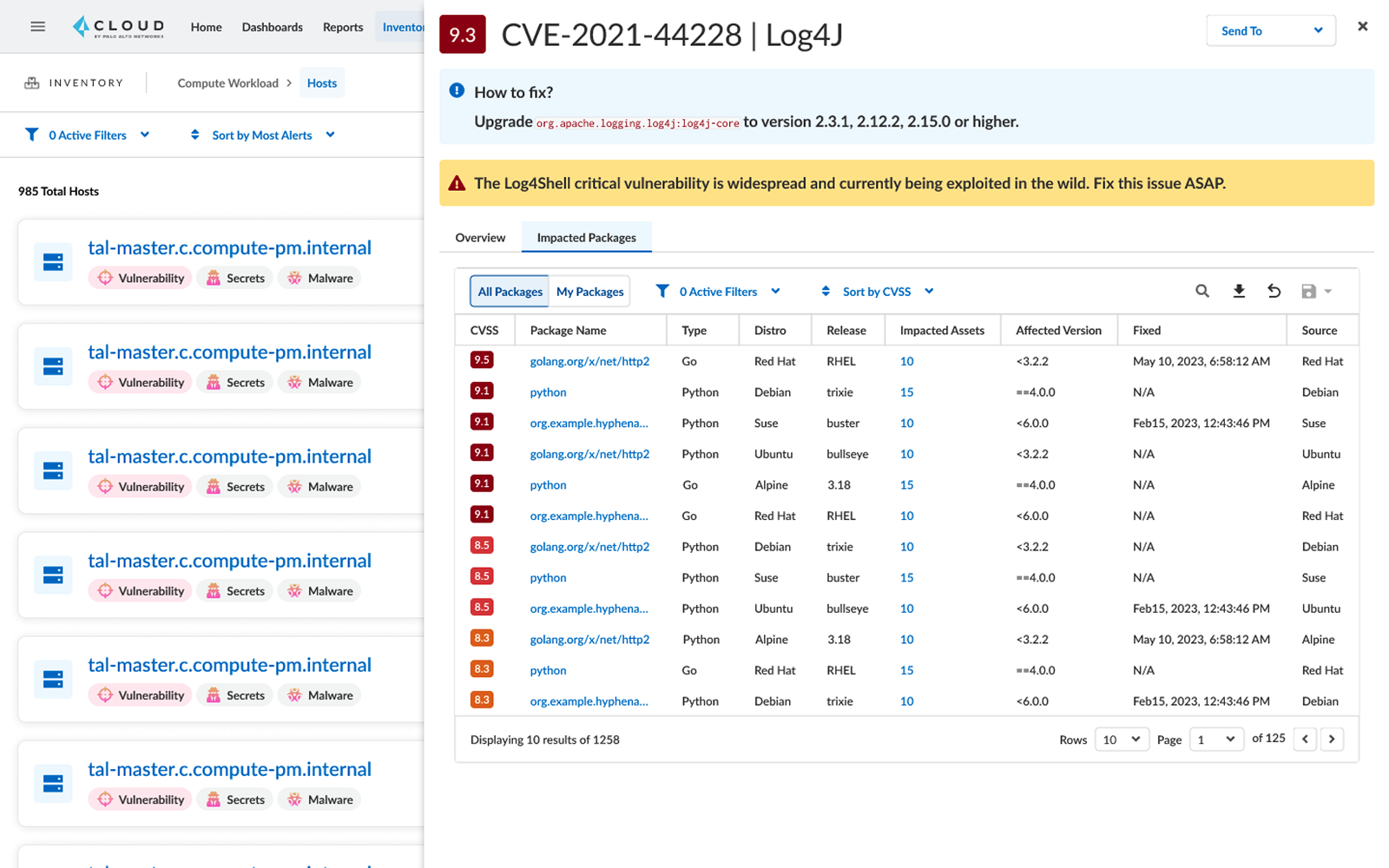The width and height of the screenshot is (1389, 868).
Task: Open the Rows per page dropdown
Action: [x=1122, y=740]
